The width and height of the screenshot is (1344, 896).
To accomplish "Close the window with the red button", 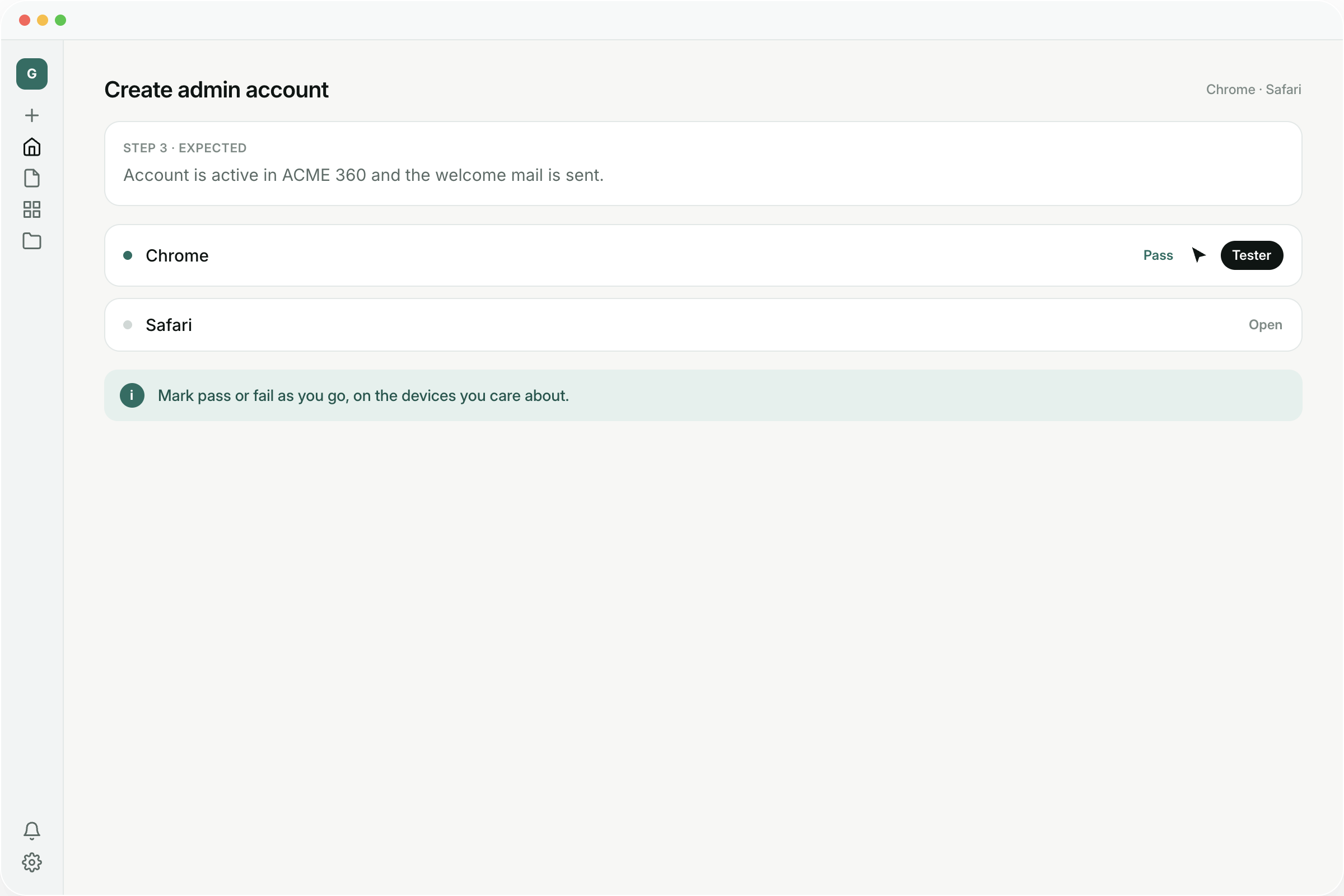I will click(x=25, y=21).
